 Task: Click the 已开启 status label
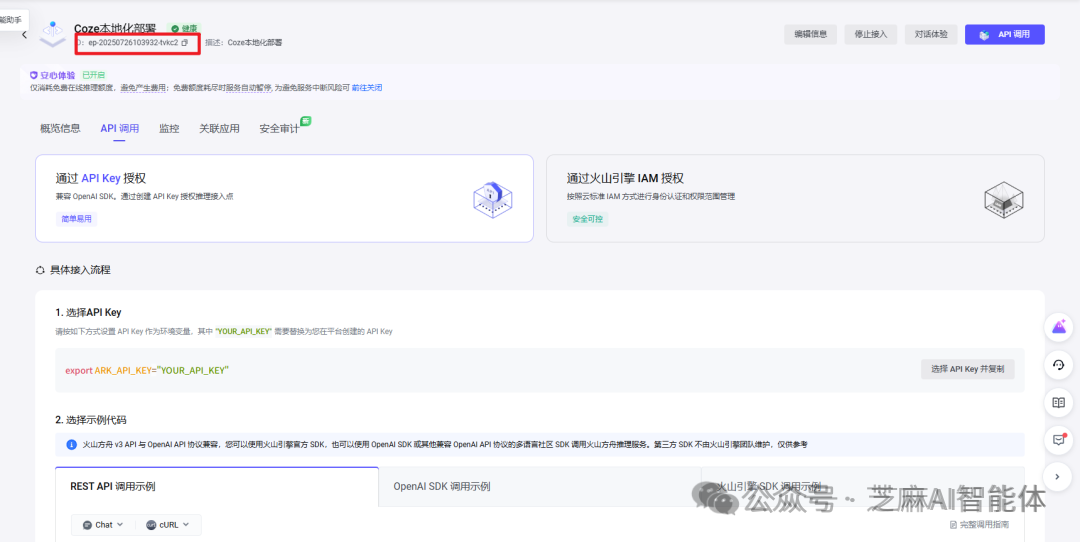click(94, 75)
